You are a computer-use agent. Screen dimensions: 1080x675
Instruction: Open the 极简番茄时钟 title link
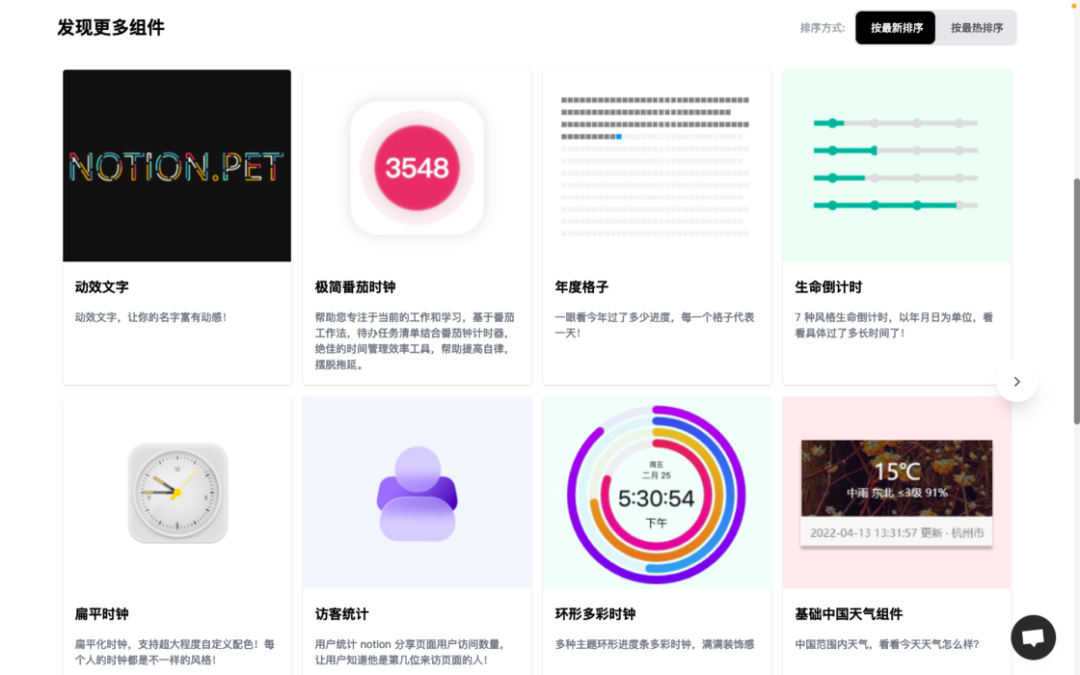pyautogui.click(x=355, y=287)
